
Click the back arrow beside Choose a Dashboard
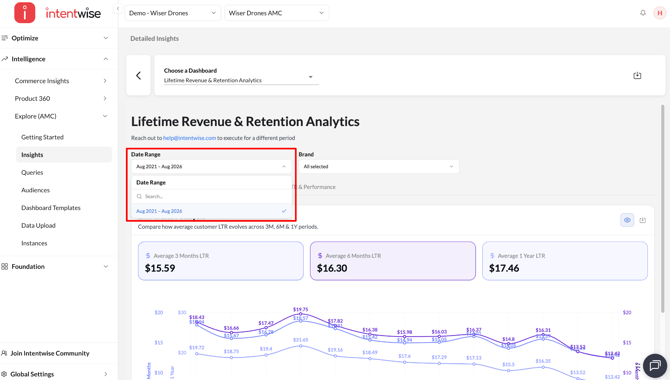pyautogui.click(x=138, y=75)
